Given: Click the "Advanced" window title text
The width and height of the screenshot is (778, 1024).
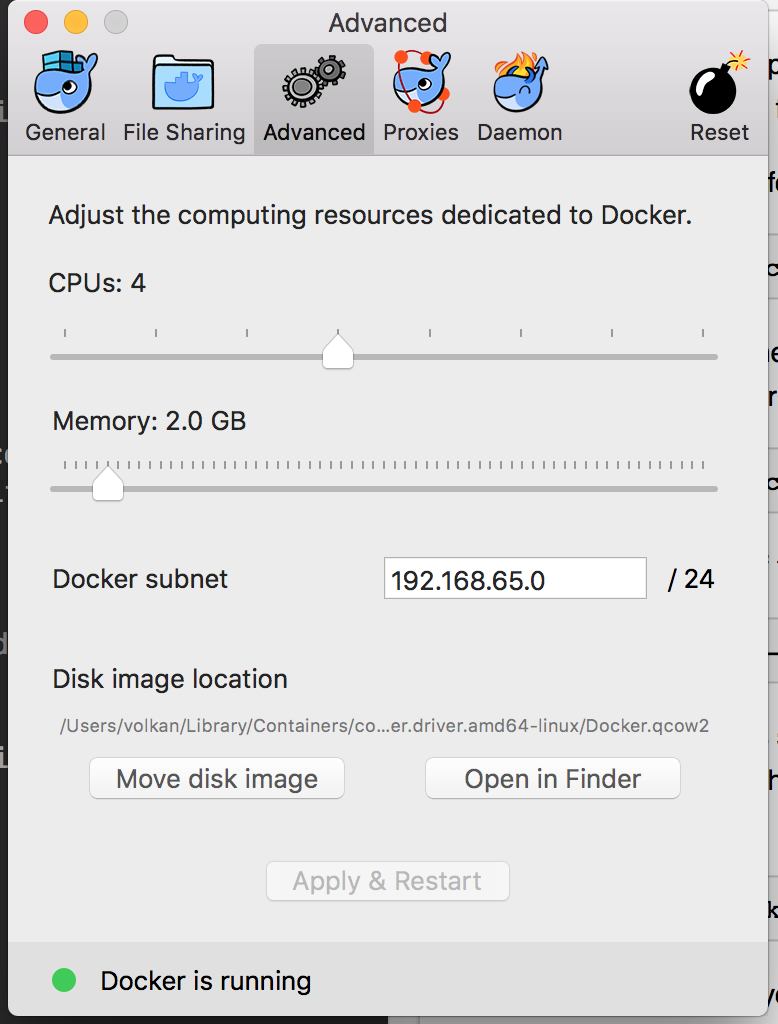Looking at the screenshot, I should [388, 22].
